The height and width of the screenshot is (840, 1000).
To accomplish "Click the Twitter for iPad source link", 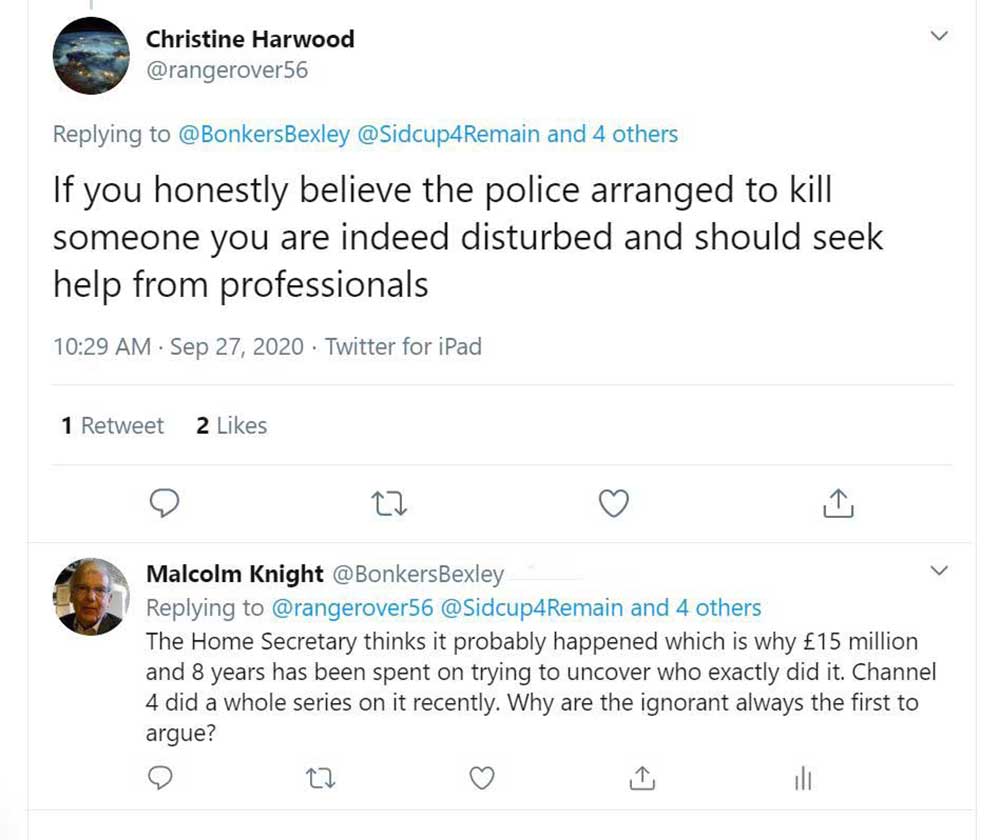I will (x=403, y=347).
